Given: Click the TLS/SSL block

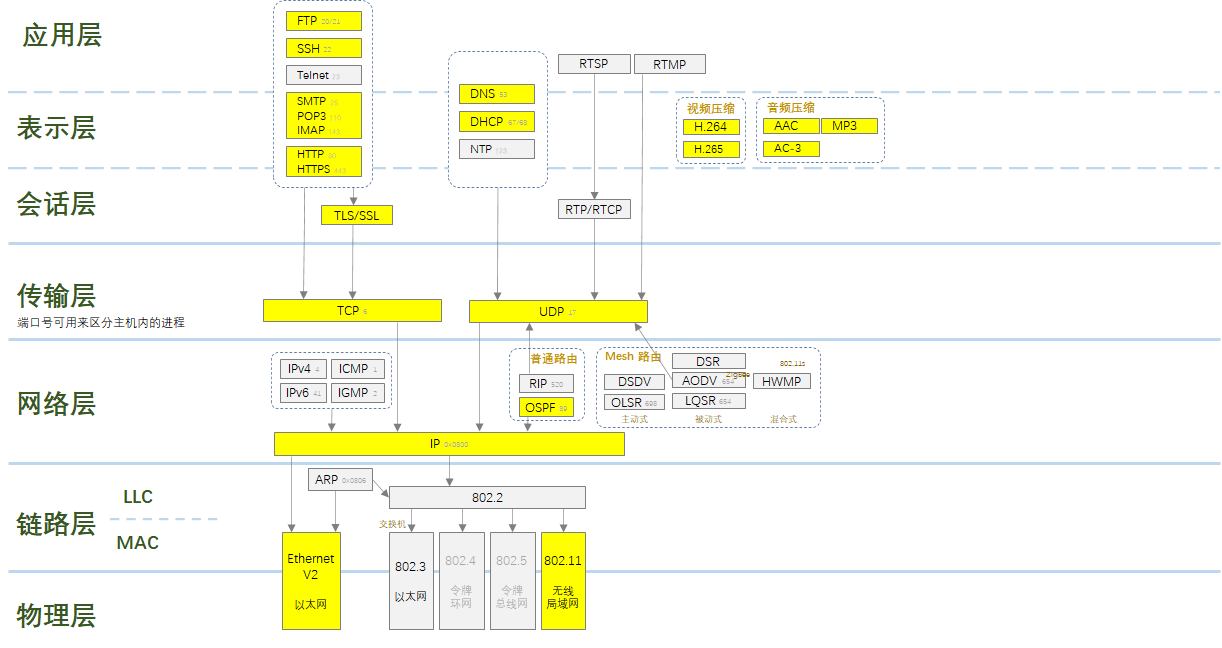Looking at the screenshot, I should (x=357, y=215).
